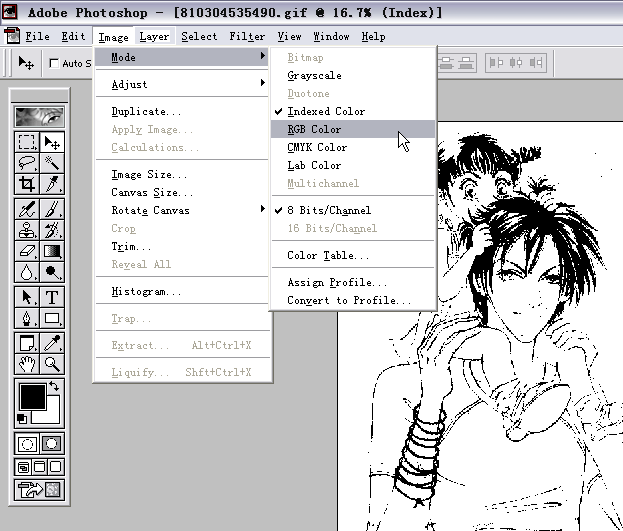Select the Pen tool

27,318
